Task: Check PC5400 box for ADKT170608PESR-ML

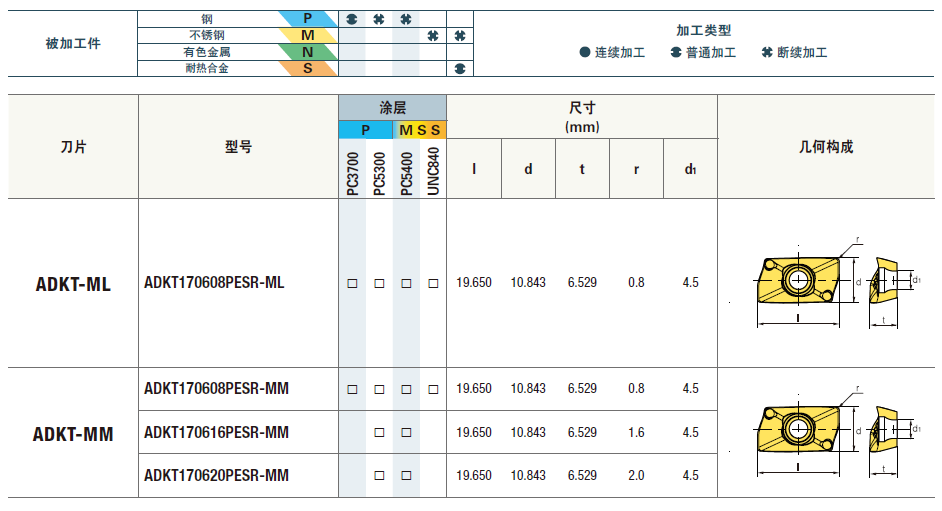Action: 407,283
